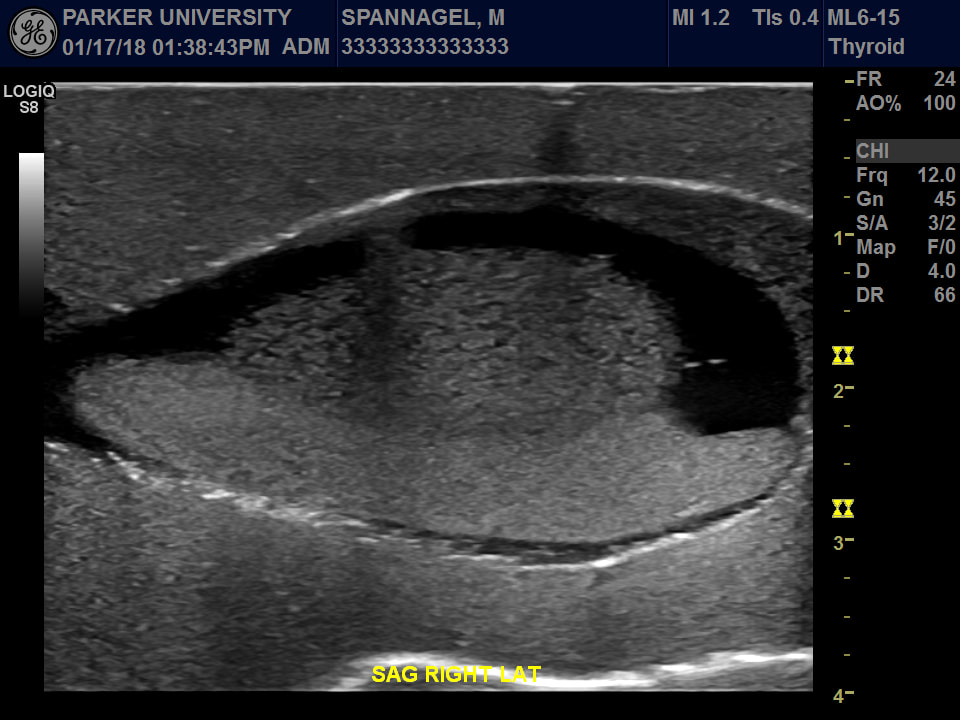Click the timestamp 01:38:43PM
This screenshot has height=720, width=960.
click(211, 47)
